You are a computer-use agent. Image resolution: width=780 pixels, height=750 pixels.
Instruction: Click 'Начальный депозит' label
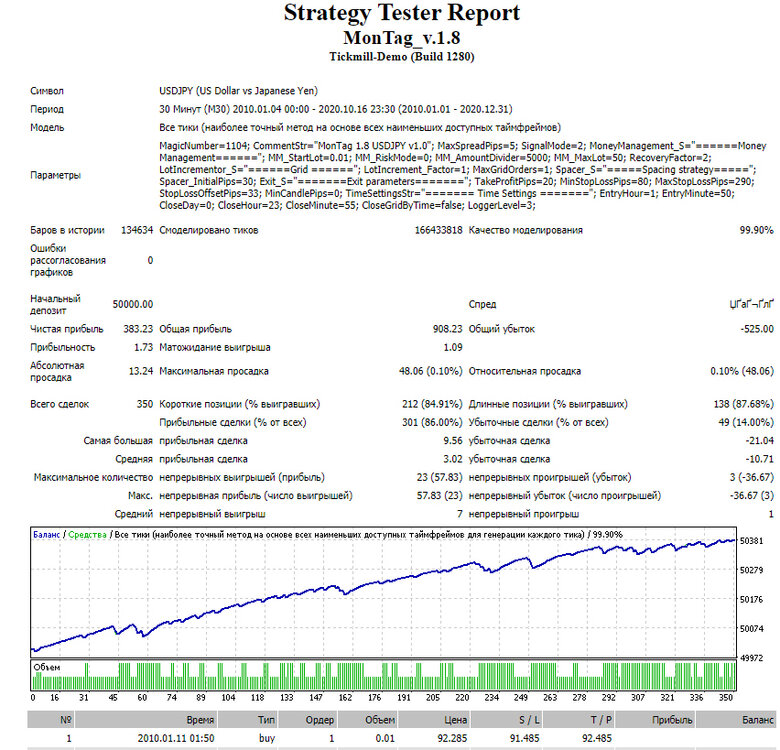pyautogui.click(x=55, y=304)
